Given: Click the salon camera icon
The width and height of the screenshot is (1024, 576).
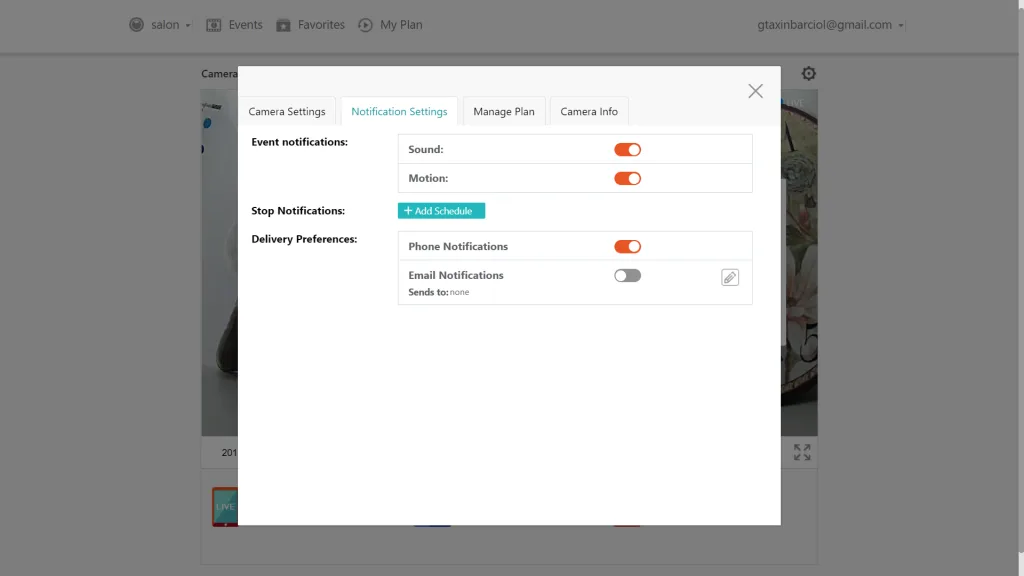Looking at the screenshot, I should click(136, 25).
